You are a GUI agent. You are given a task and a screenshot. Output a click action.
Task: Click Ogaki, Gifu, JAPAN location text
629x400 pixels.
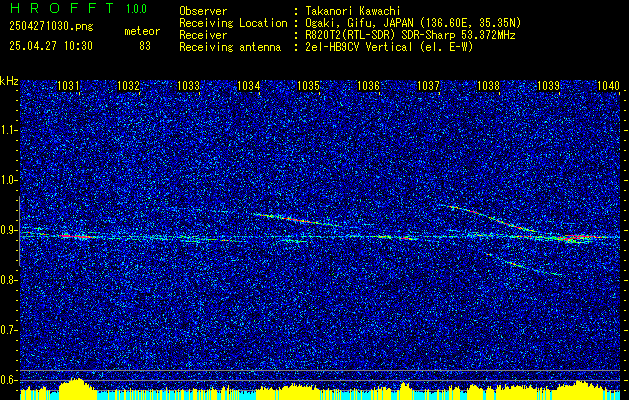point(413,23)
